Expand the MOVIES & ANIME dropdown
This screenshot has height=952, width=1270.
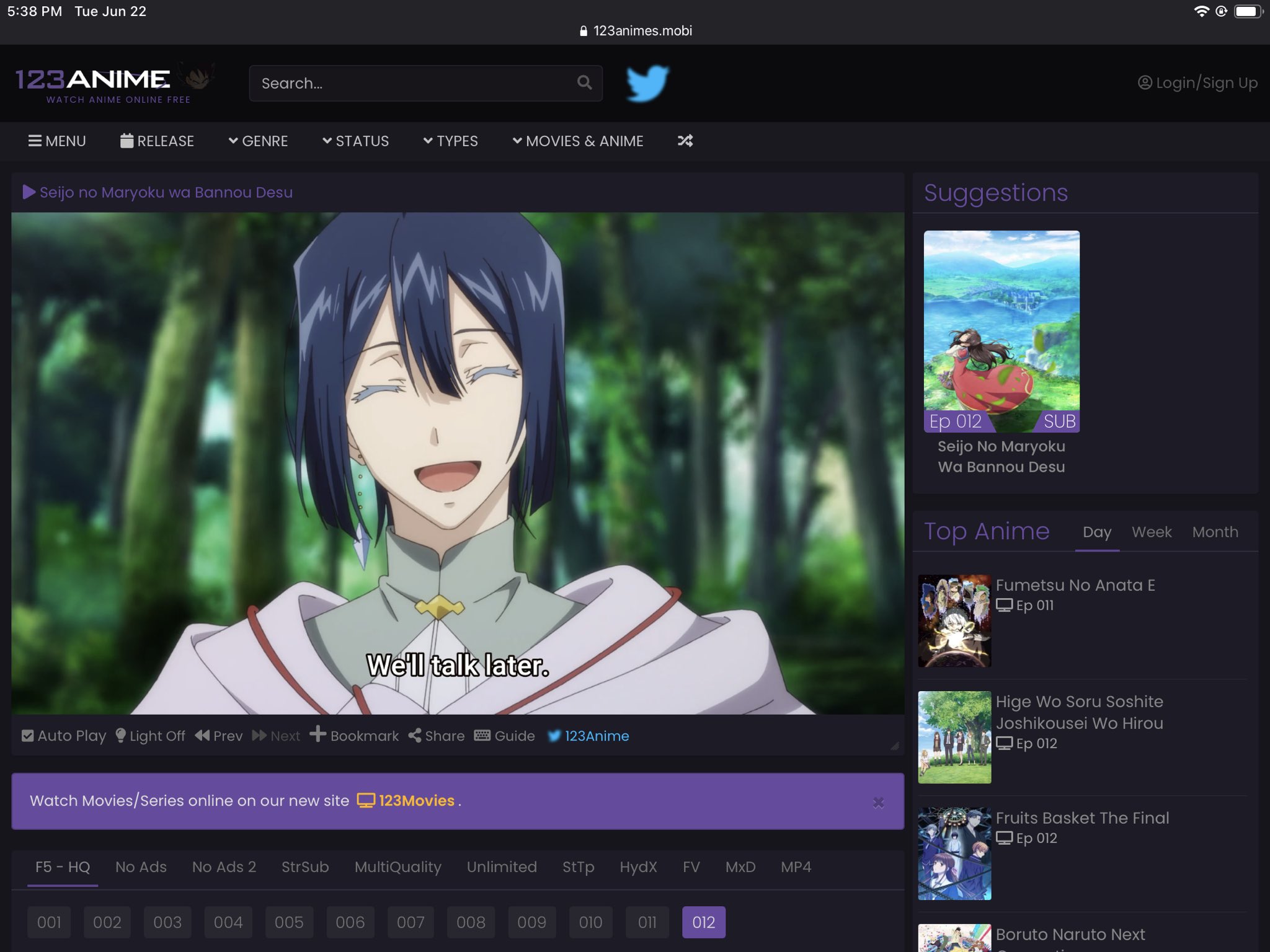(x=578, y=141)
